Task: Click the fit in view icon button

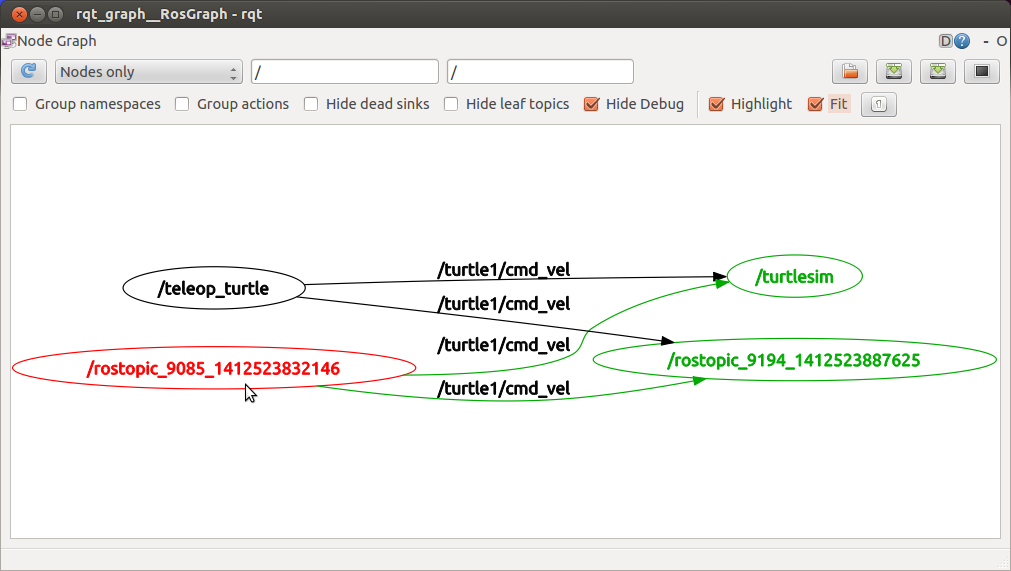Action: [878, 104]
